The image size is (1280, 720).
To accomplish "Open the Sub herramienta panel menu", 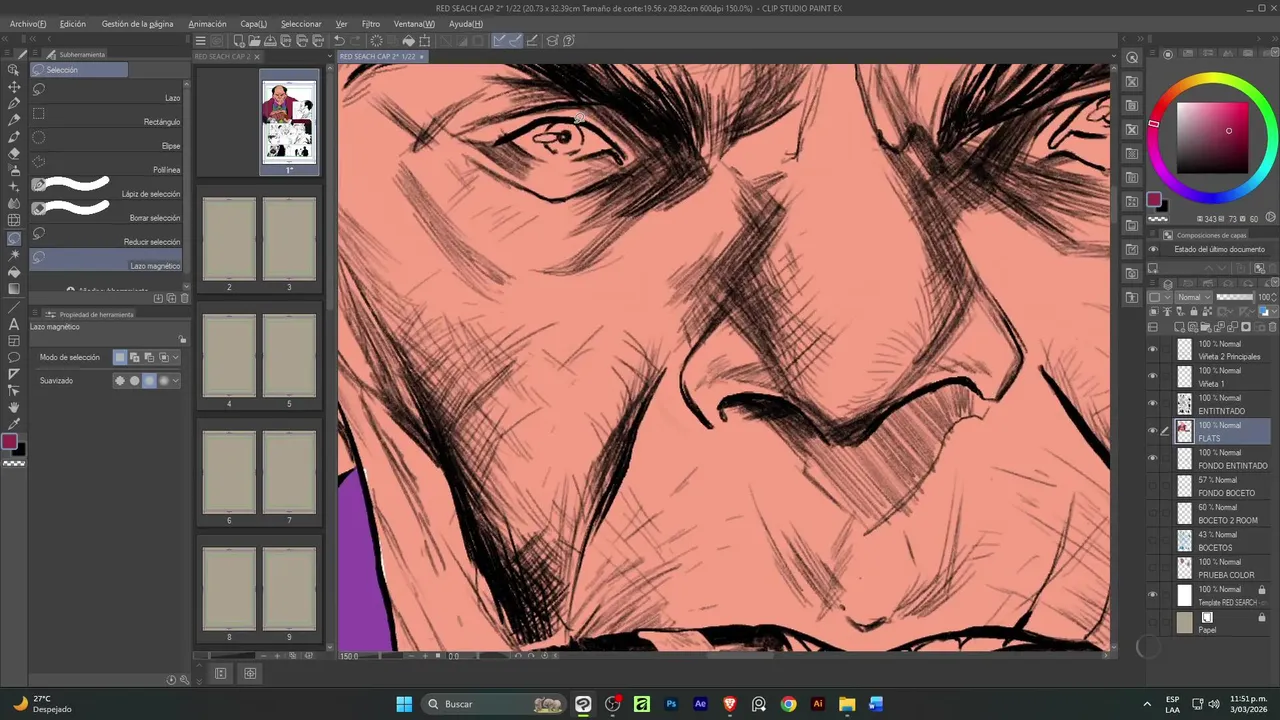I will click(x=35, y=54).
